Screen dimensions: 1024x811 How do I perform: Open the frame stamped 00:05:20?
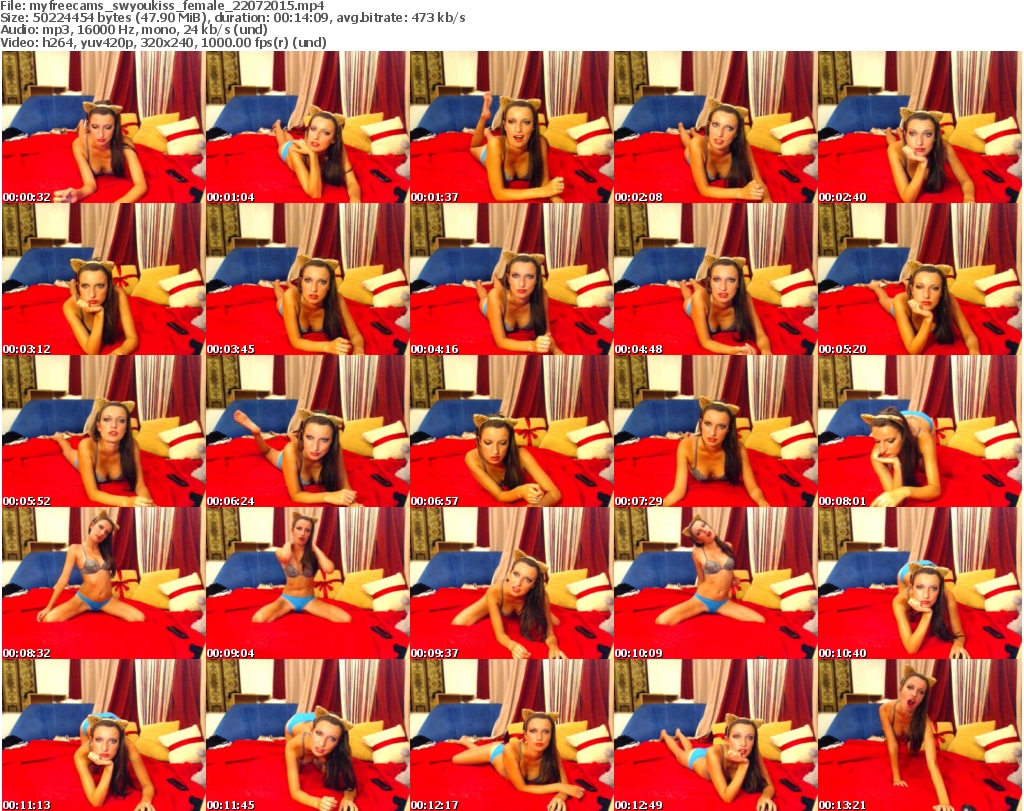click(919, 279)
